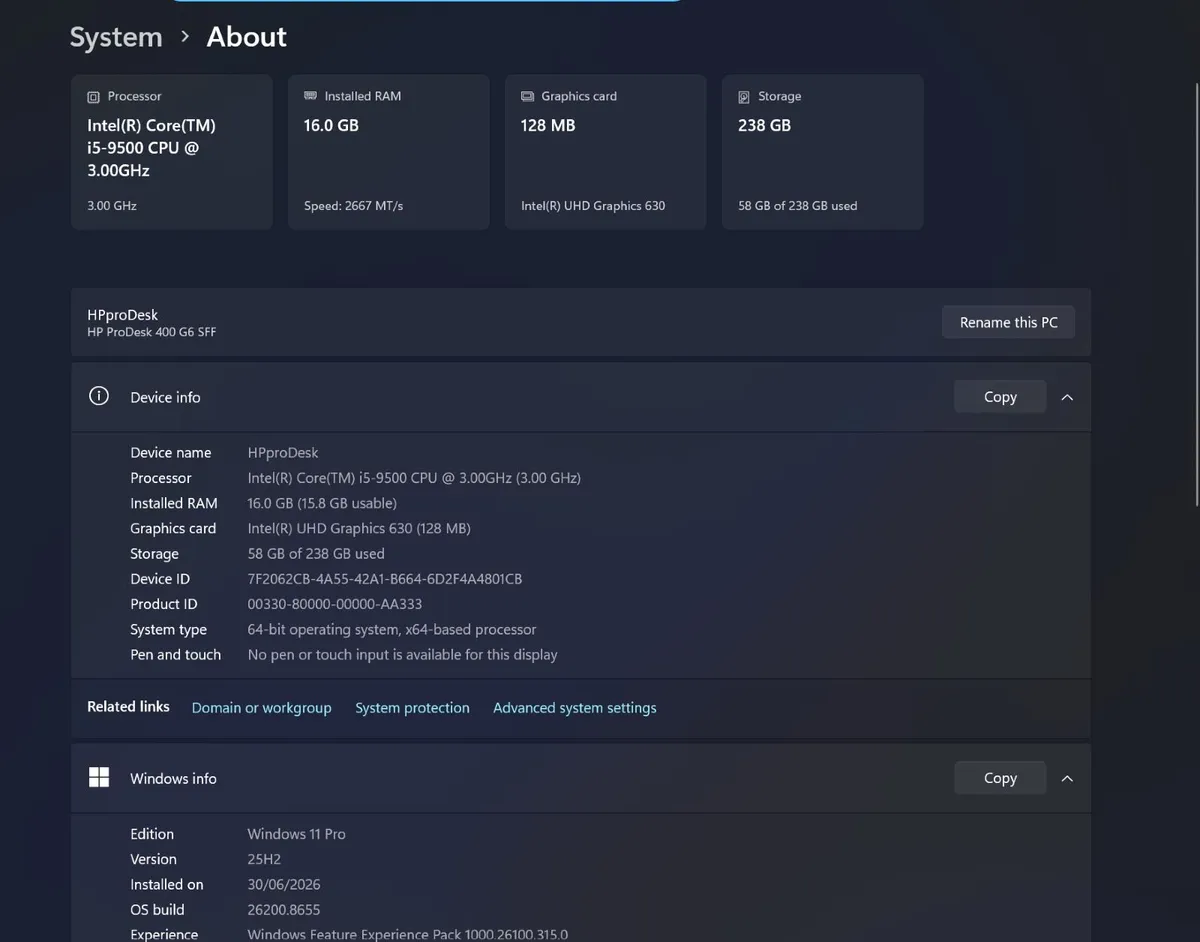Click the Windows logo icon
This screenshot has height=942, width=1200.
pos(99,777)
